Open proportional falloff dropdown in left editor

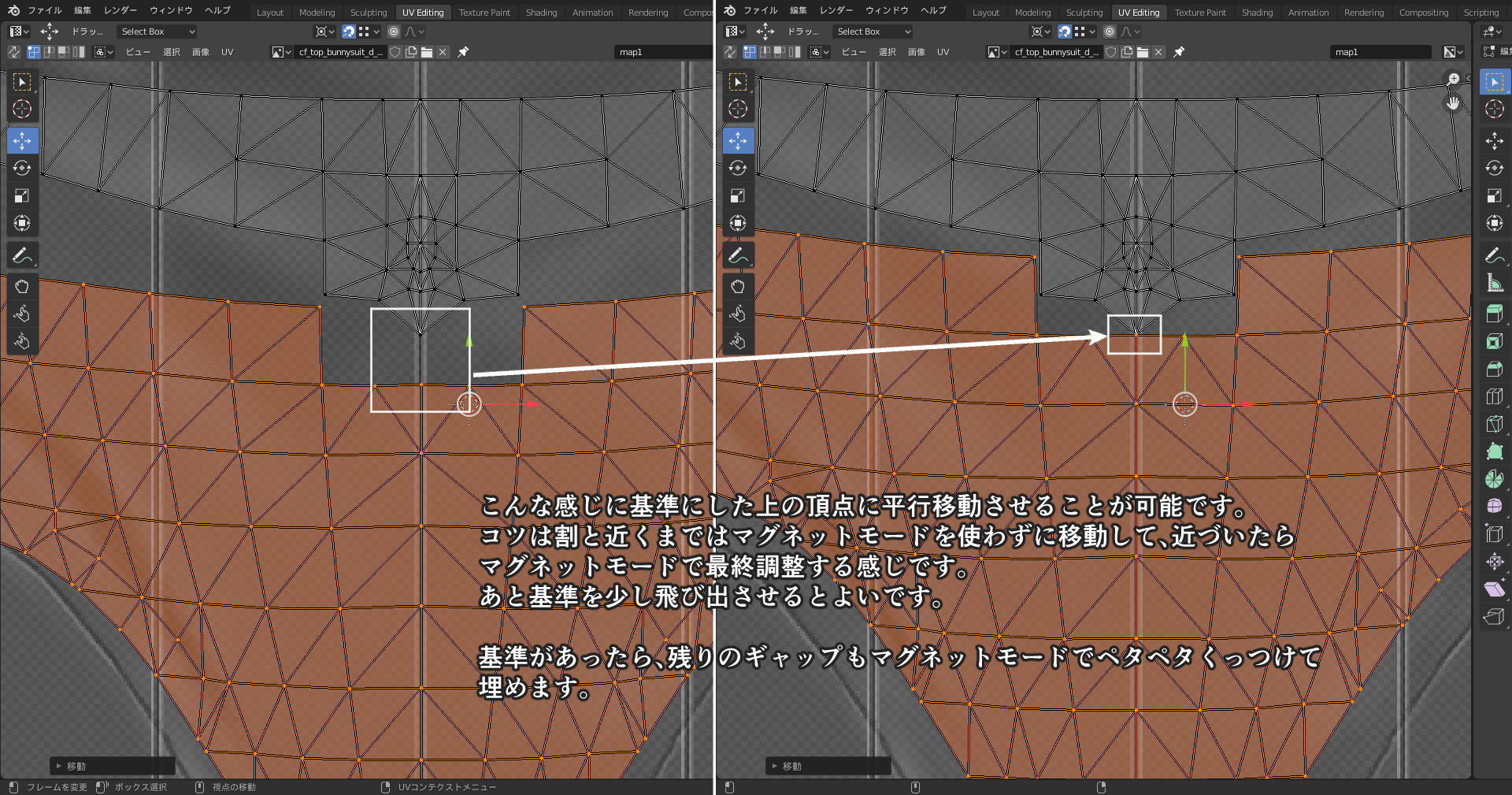(x=415, y=32)
